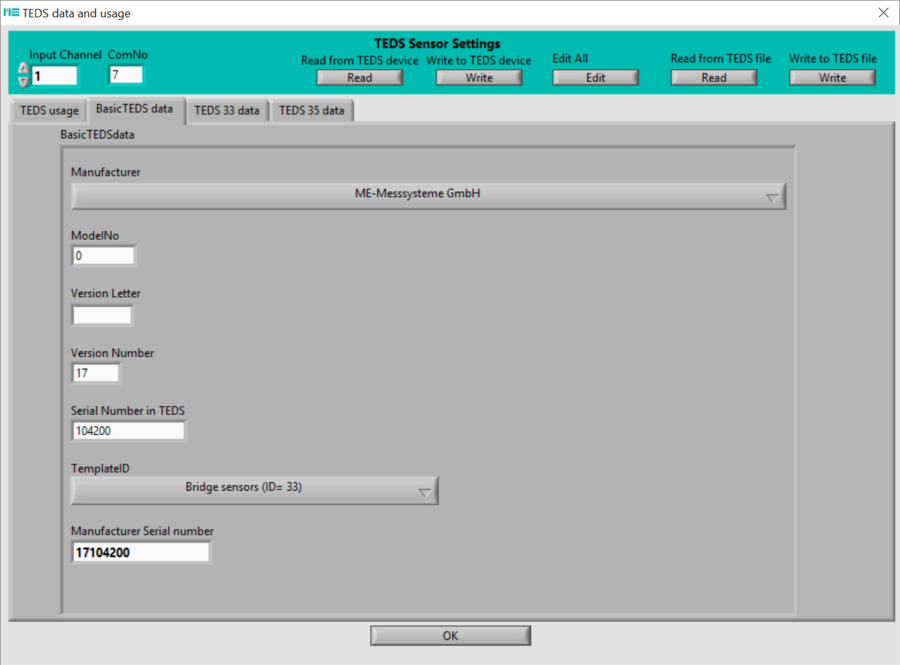Image resolution: width=900 pixels, height=665 pixels.
Task: Click the Input Channel number field
Action: point(54,76)
